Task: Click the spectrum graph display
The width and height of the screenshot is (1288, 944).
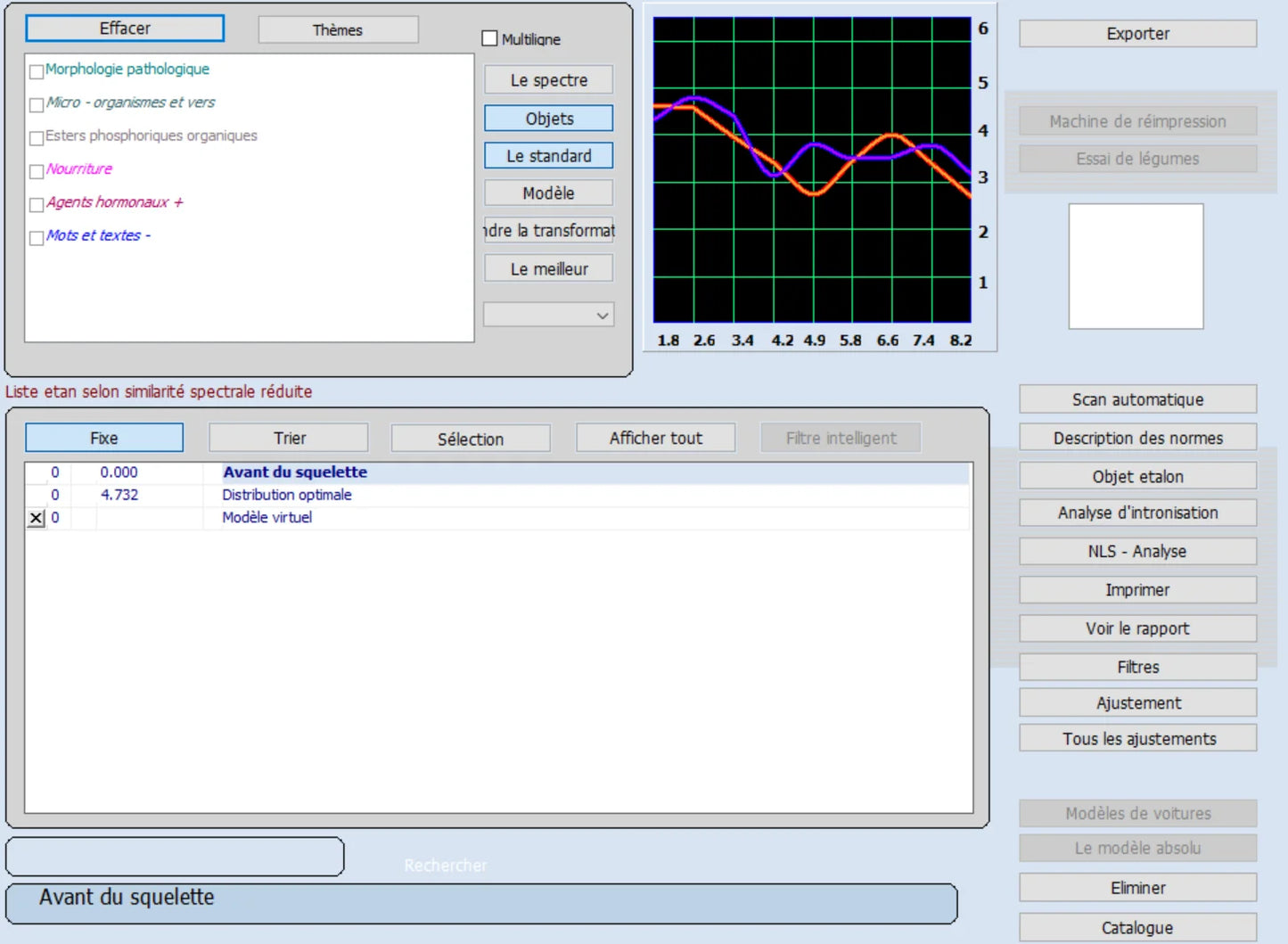Action: 811,169
